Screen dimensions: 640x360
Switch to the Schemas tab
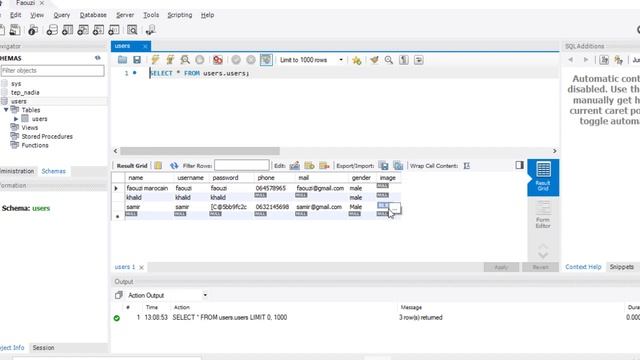tap(53, 171)
